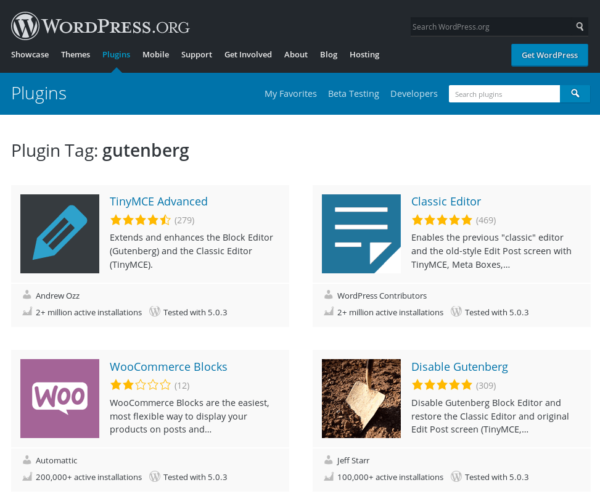This screenshot has height=501, width=600.
Task: Visit the Support section
Action: click(196, 55)
